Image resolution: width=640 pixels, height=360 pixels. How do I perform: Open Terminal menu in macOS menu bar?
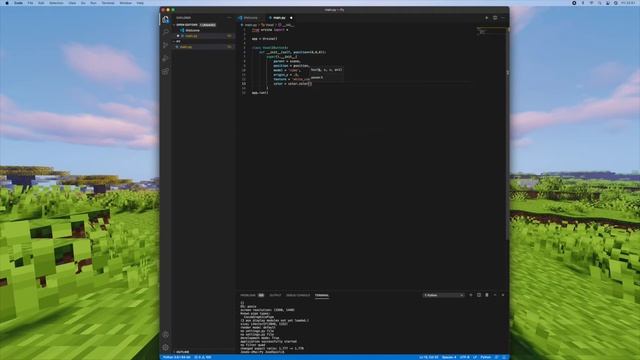click(x=108, y=3)
